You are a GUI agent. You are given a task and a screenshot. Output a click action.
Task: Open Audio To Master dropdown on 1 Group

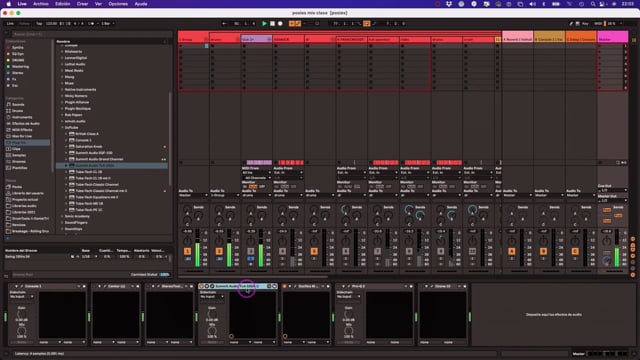pyautogui.click(x=193, y=196)
